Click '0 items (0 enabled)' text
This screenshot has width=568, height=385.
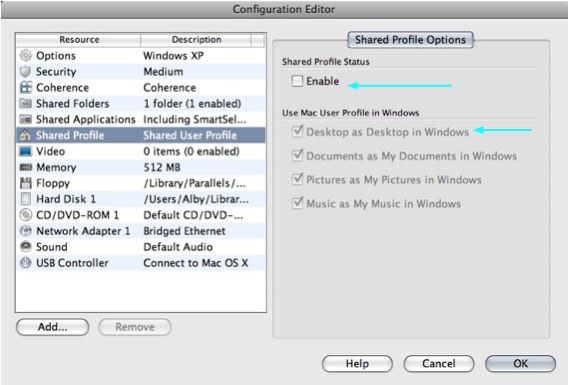191,151
